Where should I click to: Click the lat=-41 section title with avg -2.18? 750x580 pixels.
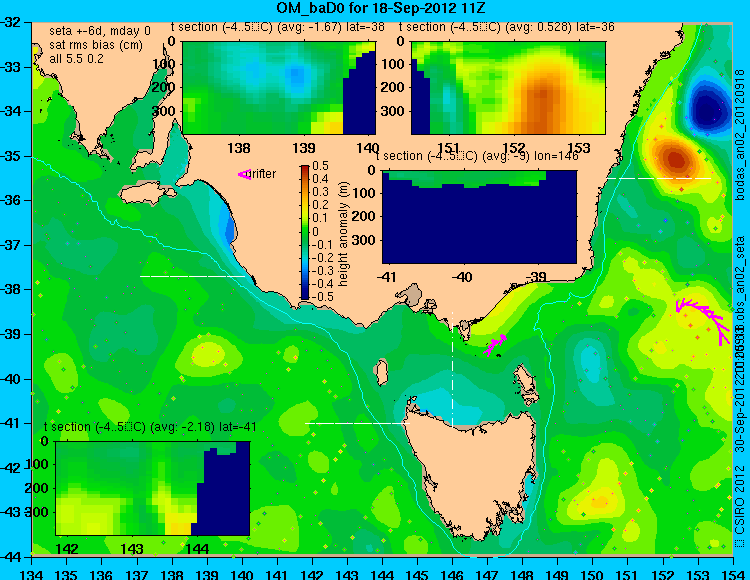(150, 427)
